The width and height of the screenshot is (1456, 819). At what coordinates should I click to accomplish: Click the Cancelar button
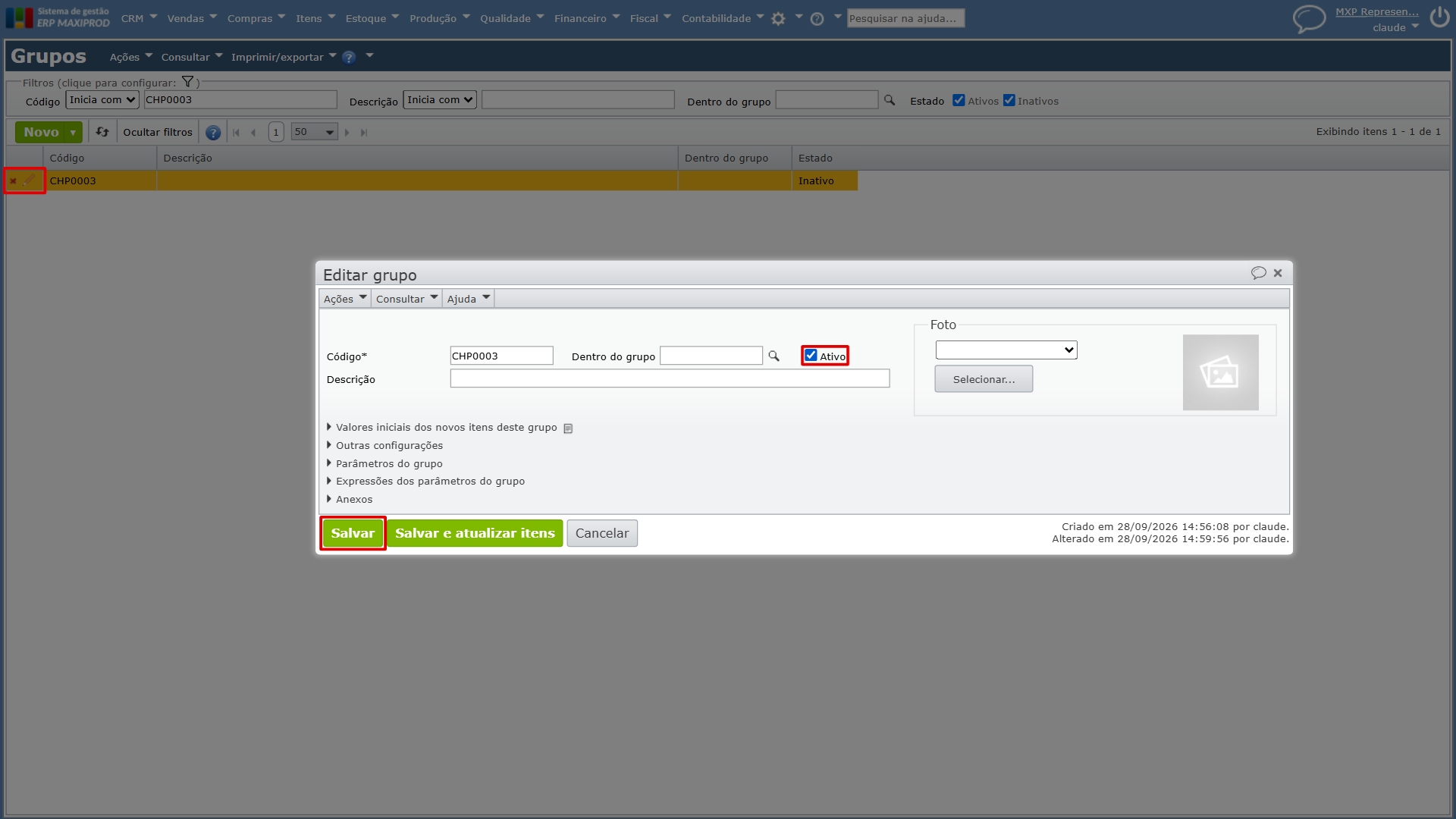(602, 533)
